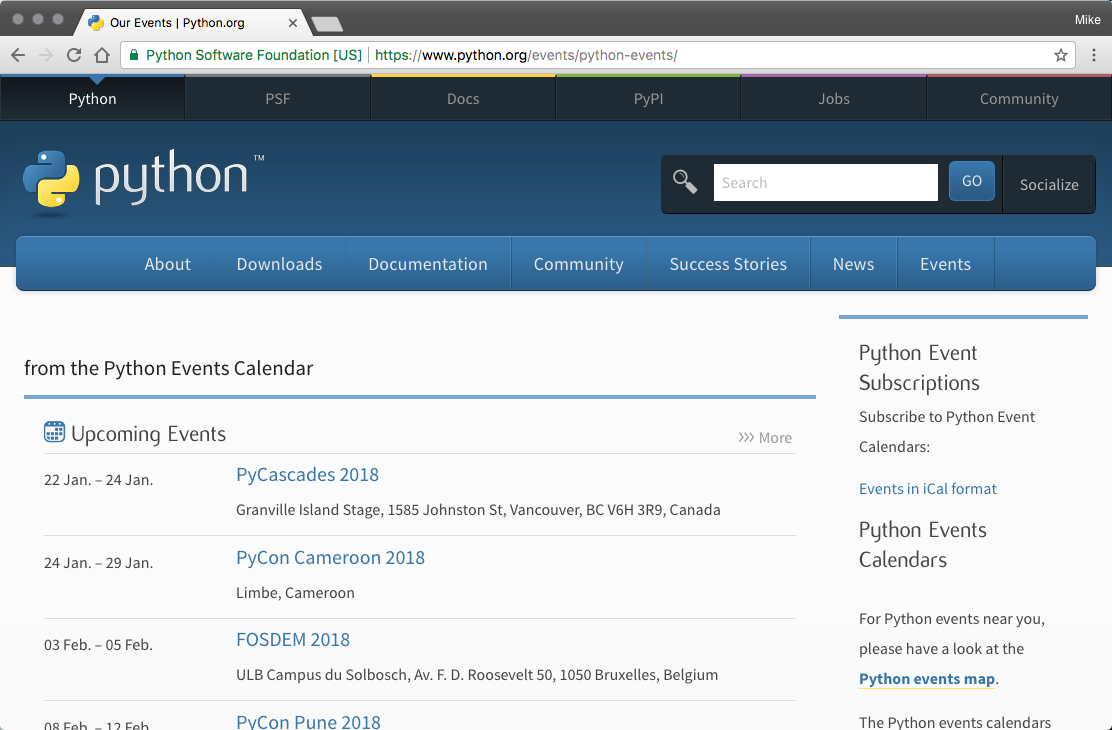Click the magnifying glass search icon
Screen dimensions: 1112x730
pyautogui.click(x=685, y=182)
